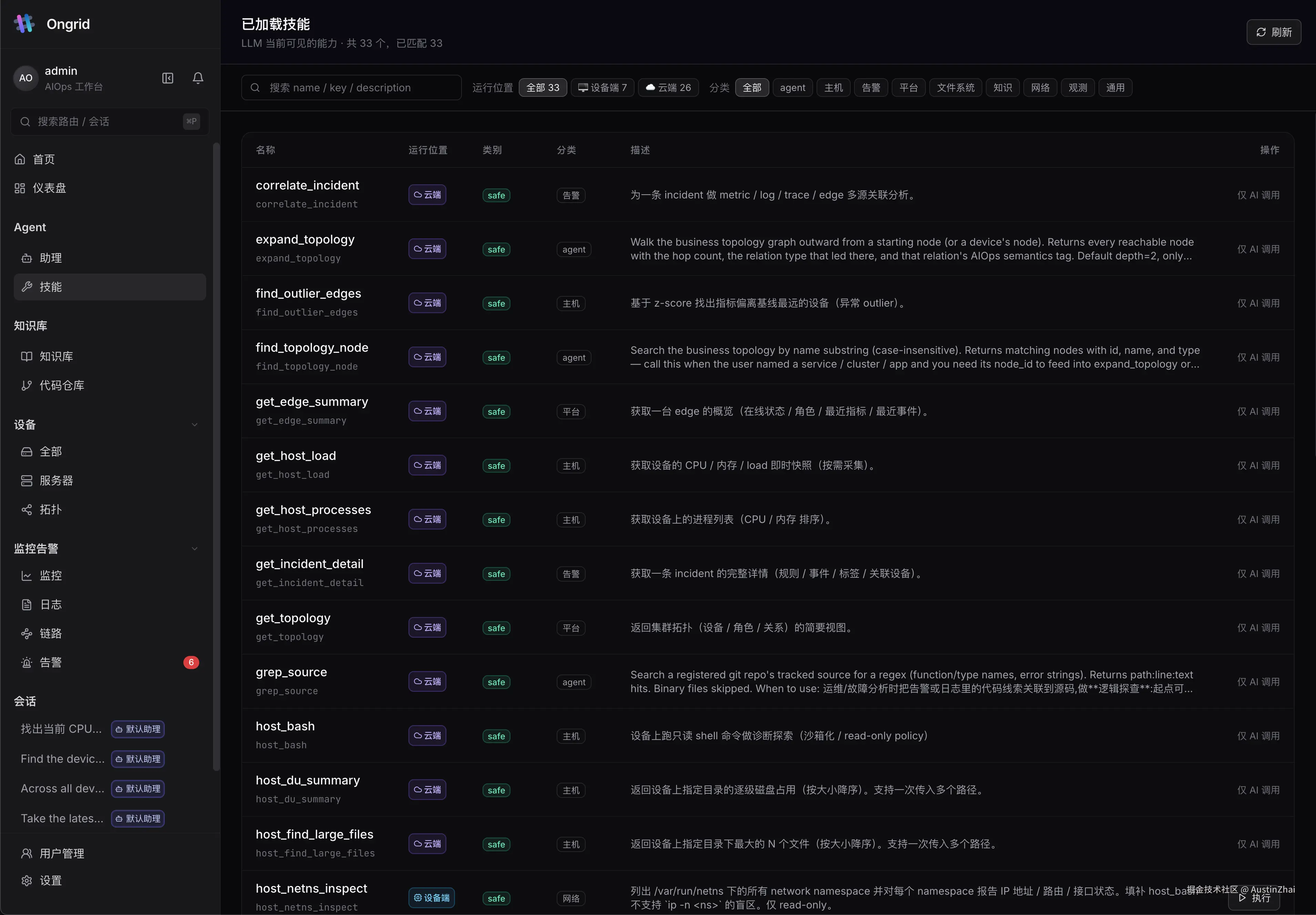Click the host_du_summary skill name
This screenshot has height=915, width=1316.
pos(308,780)
